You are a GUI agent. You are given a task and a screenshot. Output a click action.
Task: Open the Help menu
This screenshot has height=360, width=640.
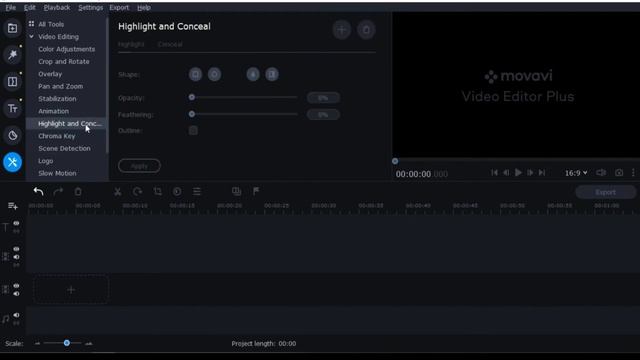coord(144,7)
